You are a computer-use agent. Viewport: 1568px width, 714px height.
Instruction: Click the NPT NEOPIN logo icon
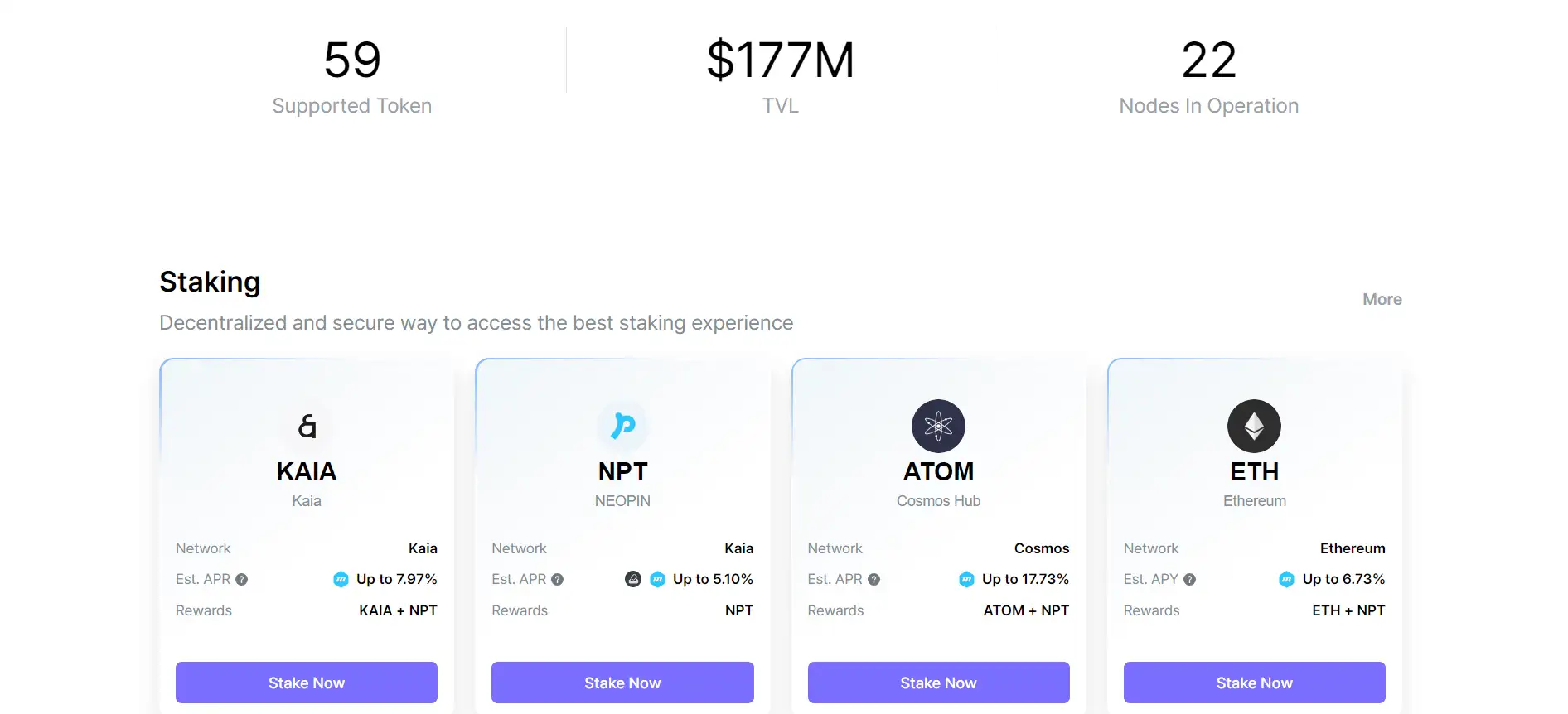click(x=622, y=426)
